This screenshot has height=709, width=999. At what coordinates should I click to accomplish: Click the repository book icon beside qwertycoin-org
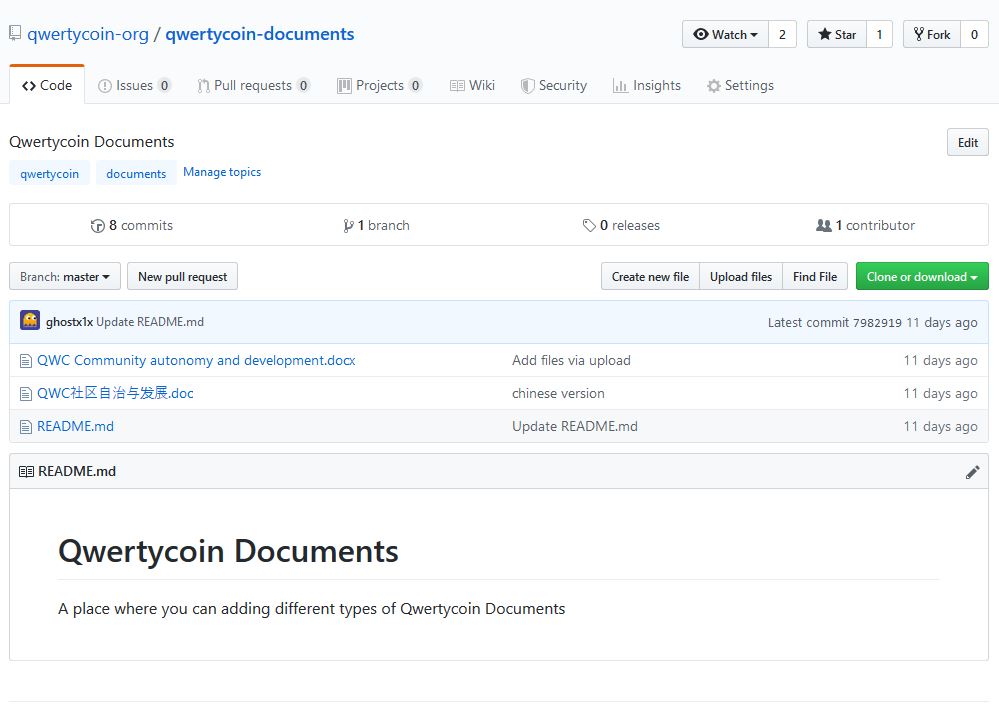pyautogui.click(x=15, y=33)
